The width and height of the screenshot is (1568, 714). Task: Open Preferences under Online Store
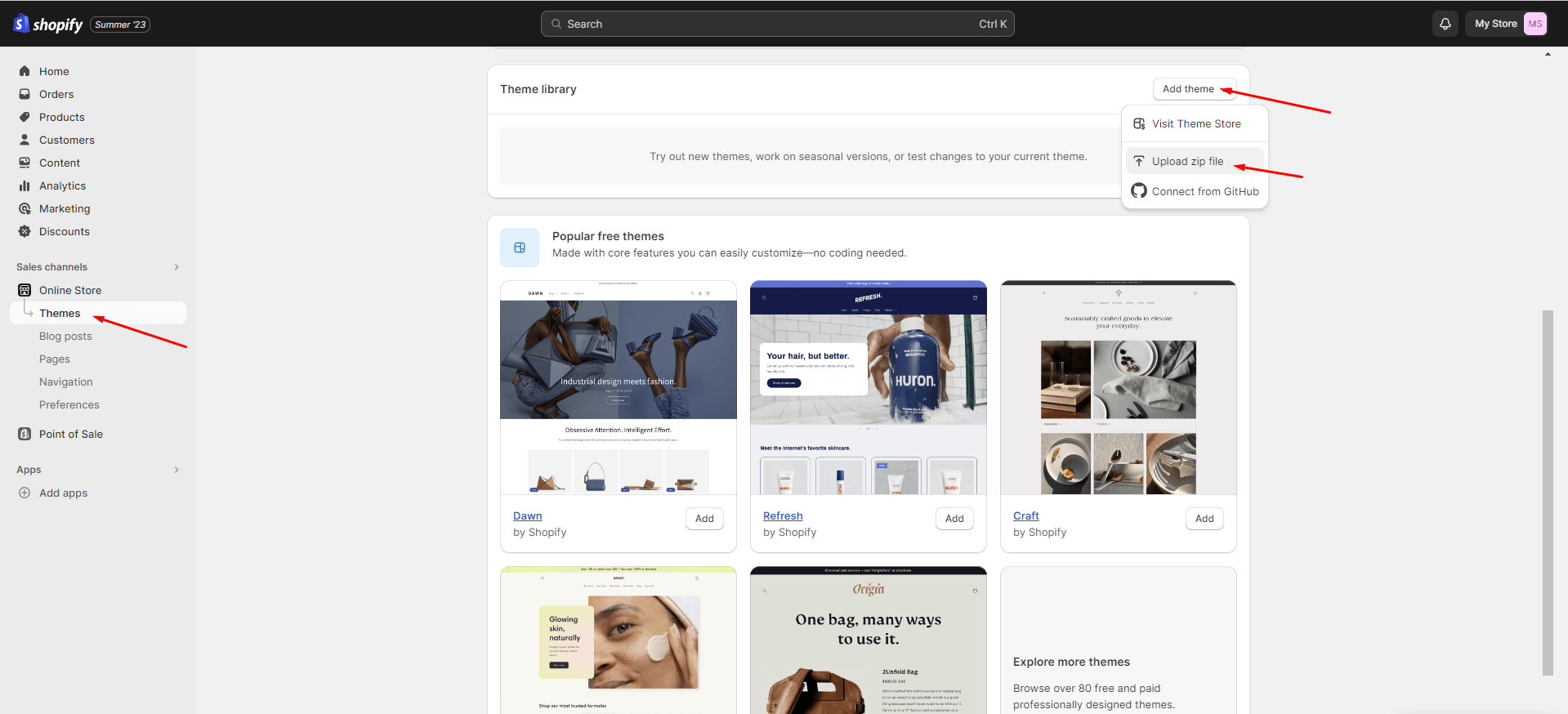pos(69,404)
